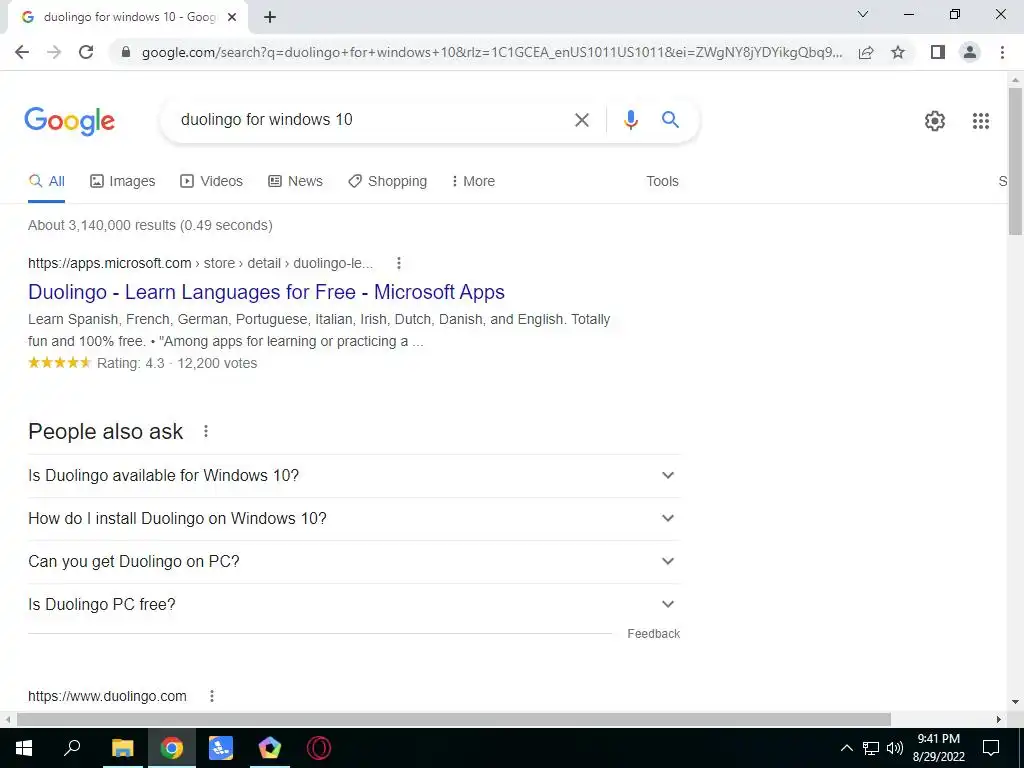Open the network icon in system tray

pos(871,748)
